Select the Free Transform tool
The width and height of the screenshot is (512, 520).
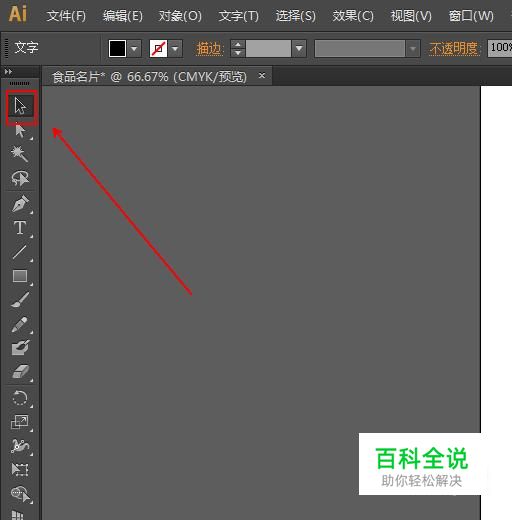20,470
